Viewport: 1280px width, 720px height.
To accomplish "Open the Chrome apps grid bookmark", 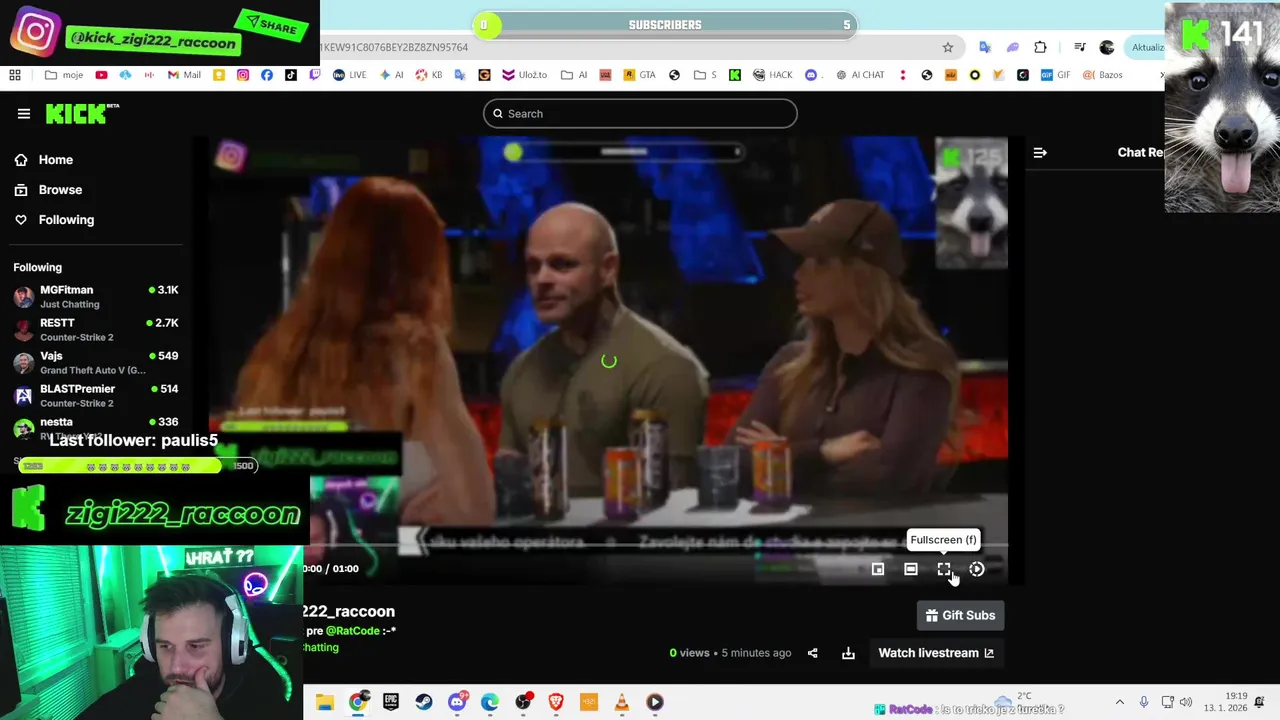I will [15, 75].
